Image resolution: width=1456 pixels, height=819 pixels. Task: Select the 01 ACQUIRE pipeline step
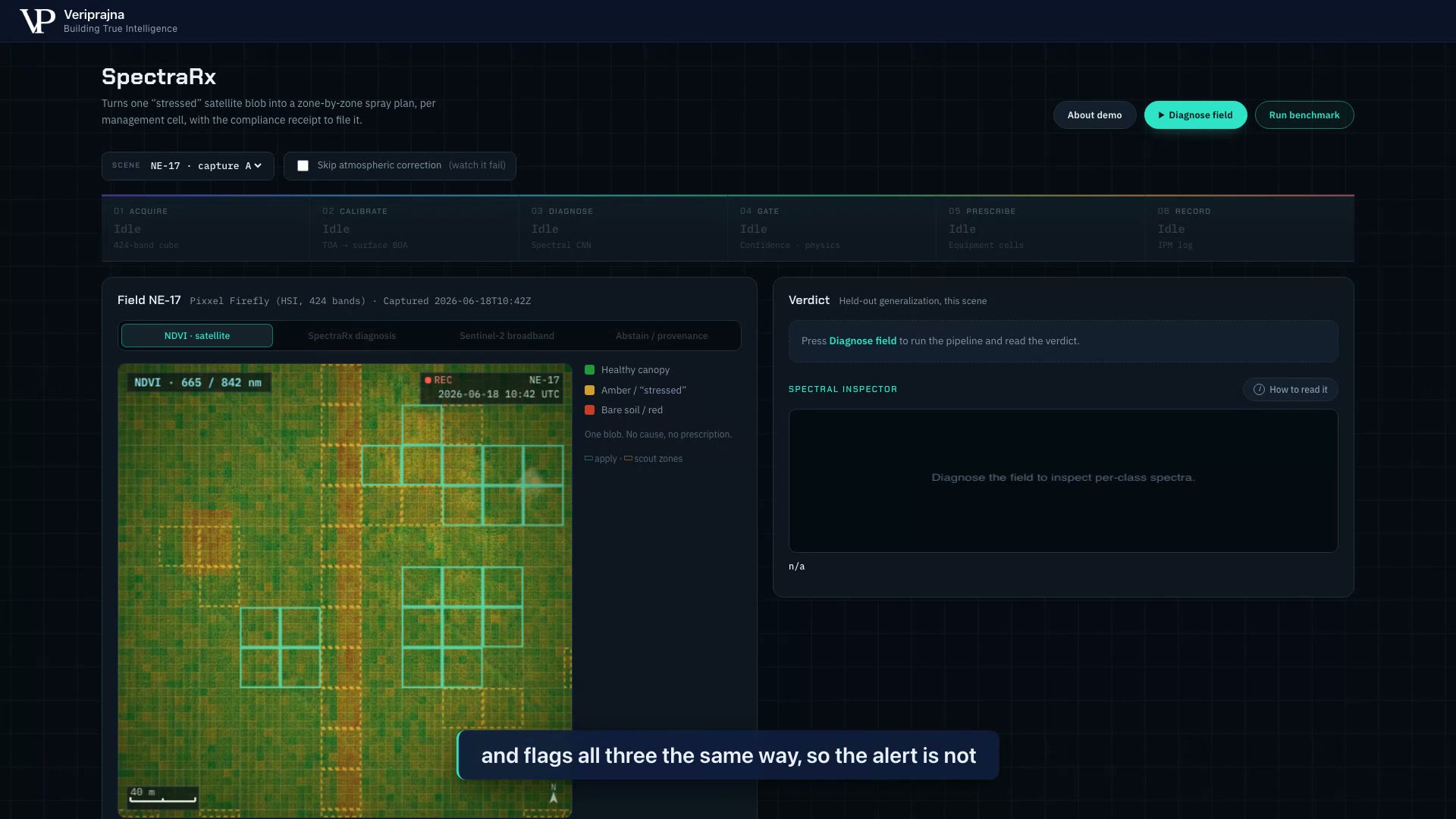point(206,228)
